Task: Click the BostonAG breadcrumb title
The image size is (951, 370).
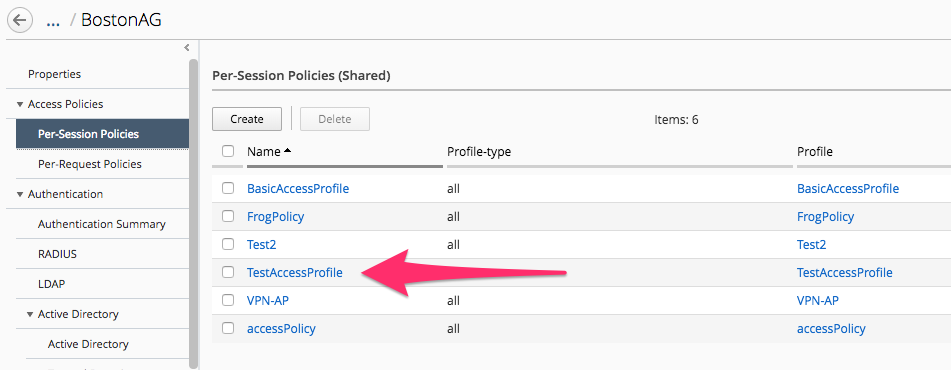Action: click(x=121, y=20)
